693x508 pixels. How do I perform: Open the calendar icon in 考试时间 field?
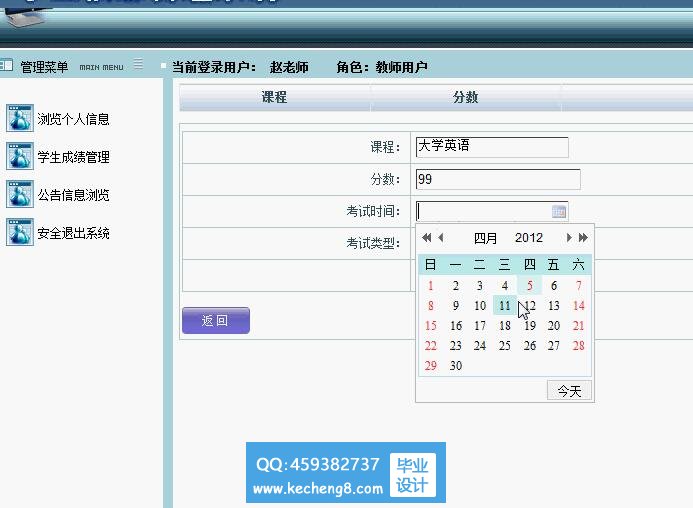coord(559,212)
